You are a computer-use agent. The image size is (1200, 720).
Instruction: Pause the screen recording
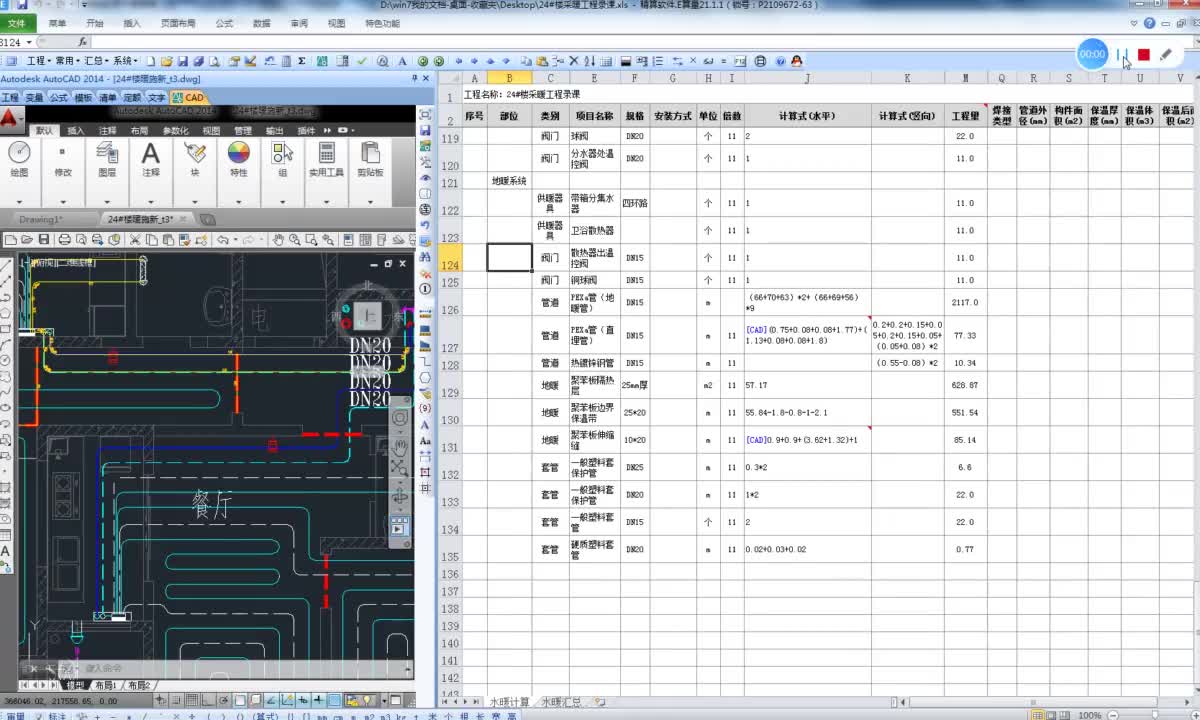pos(1122,55)
